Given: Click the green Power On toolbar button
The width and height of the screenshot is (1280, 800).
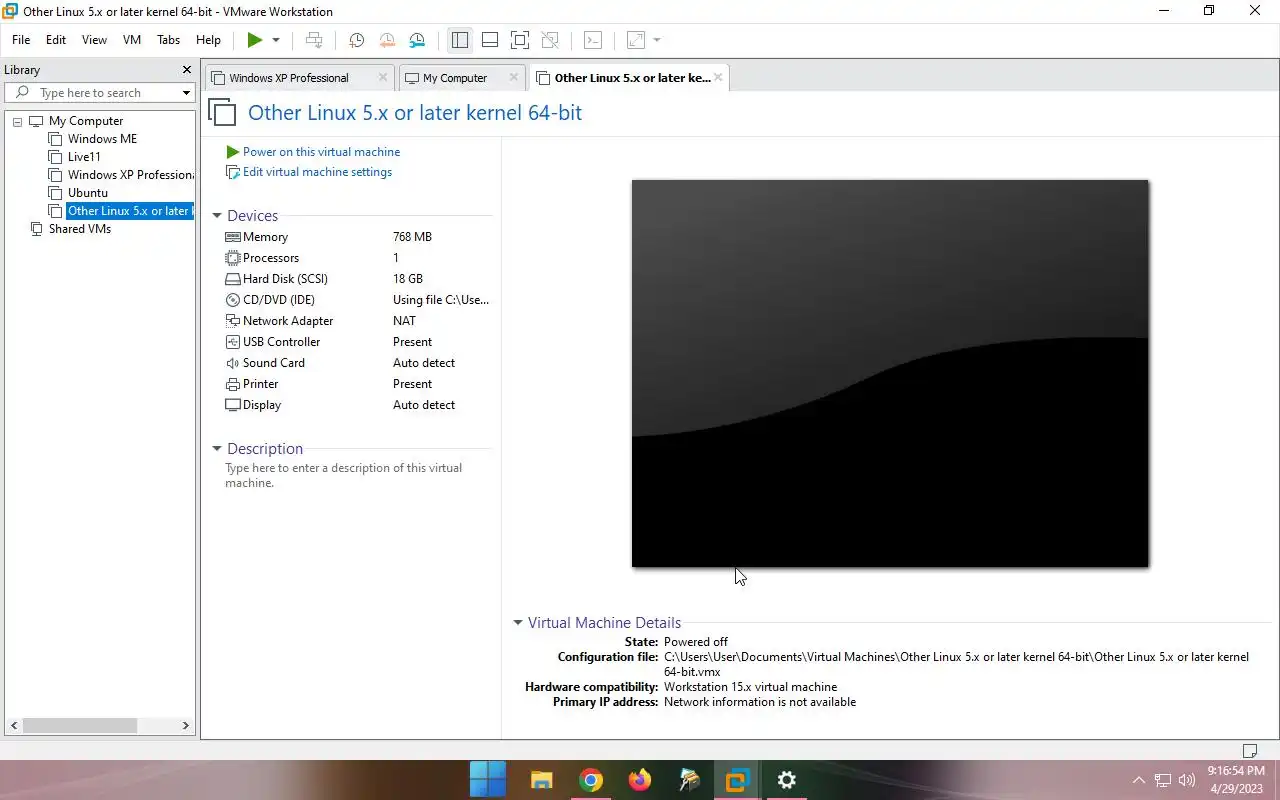Looking at the screenshot, I should coord(255,40).
